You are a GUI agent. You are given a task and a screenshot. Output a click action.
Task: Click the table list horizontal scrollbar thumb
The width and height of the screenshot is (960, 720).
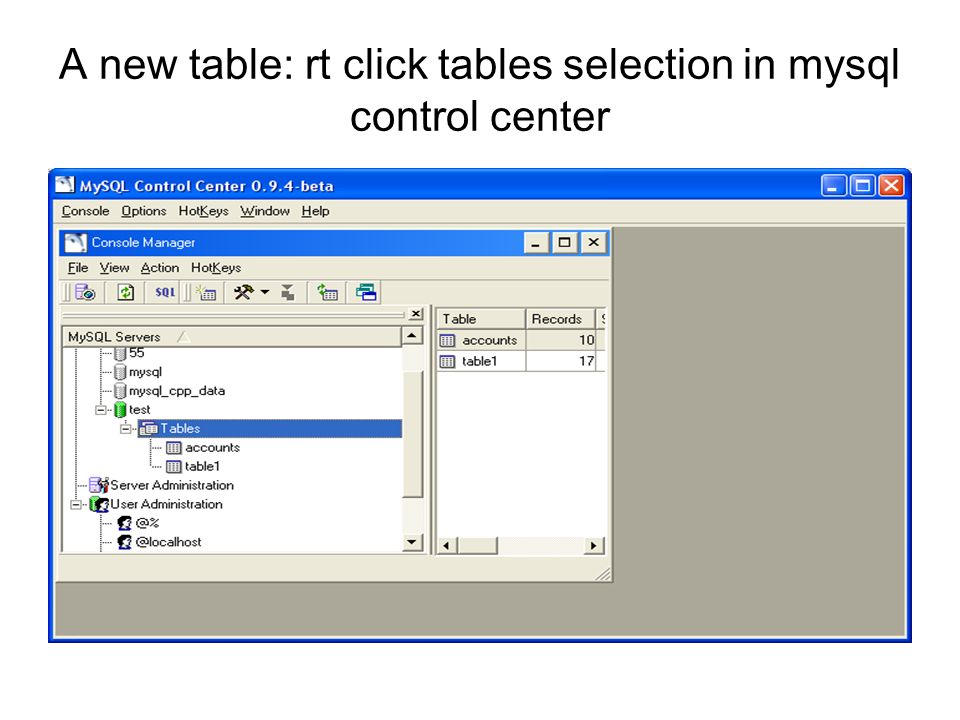point(478,546)
